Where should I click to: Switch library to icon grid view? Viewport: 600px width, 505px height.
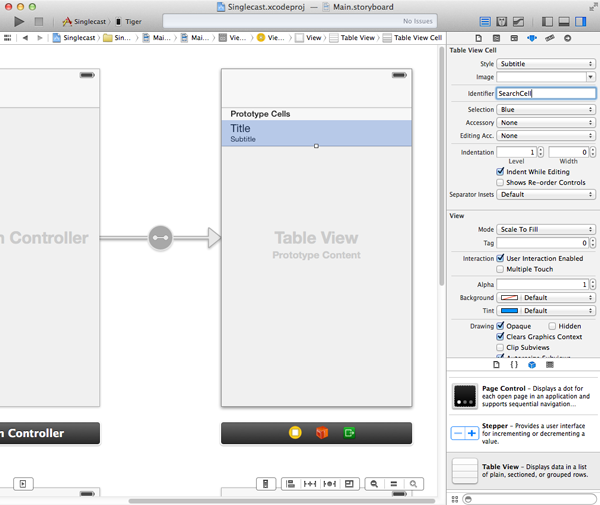[x=455, y=499]
